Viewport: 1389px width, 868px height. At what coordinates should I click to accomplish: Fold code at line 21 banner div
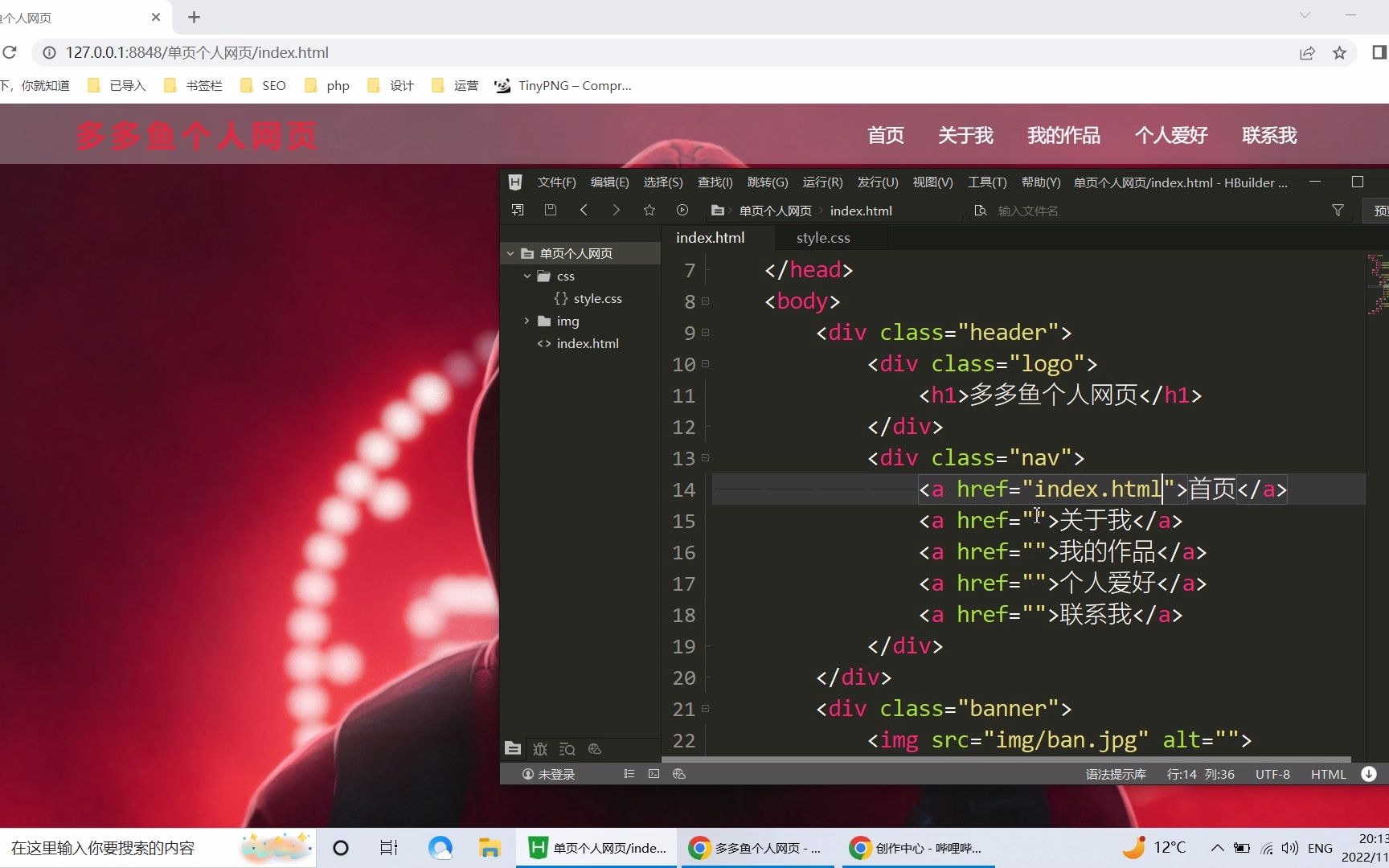point(706,709)
